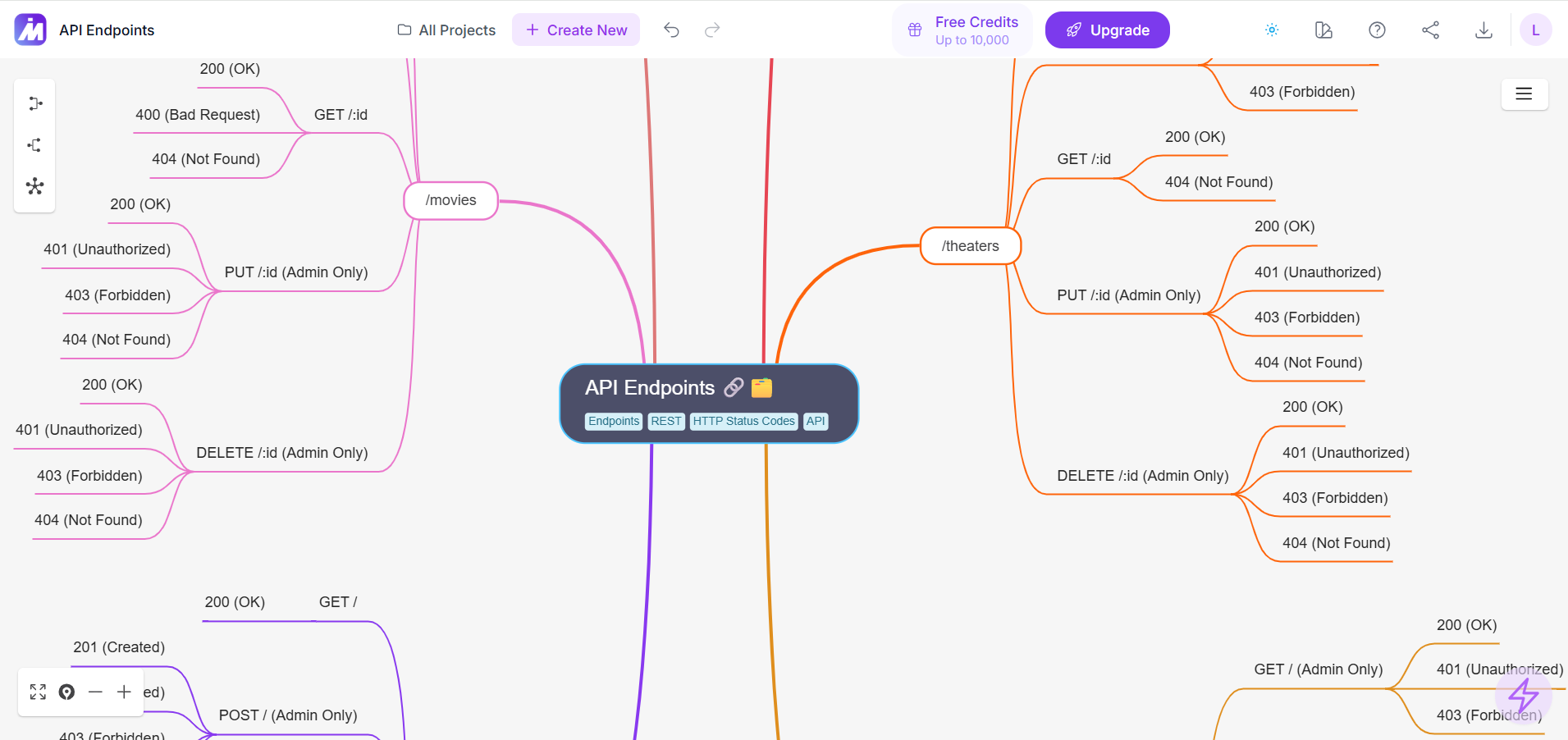This screenshot has width=1568, height=740.
Task: Click the gift icon for Free Credits
Action: point(915,30)
